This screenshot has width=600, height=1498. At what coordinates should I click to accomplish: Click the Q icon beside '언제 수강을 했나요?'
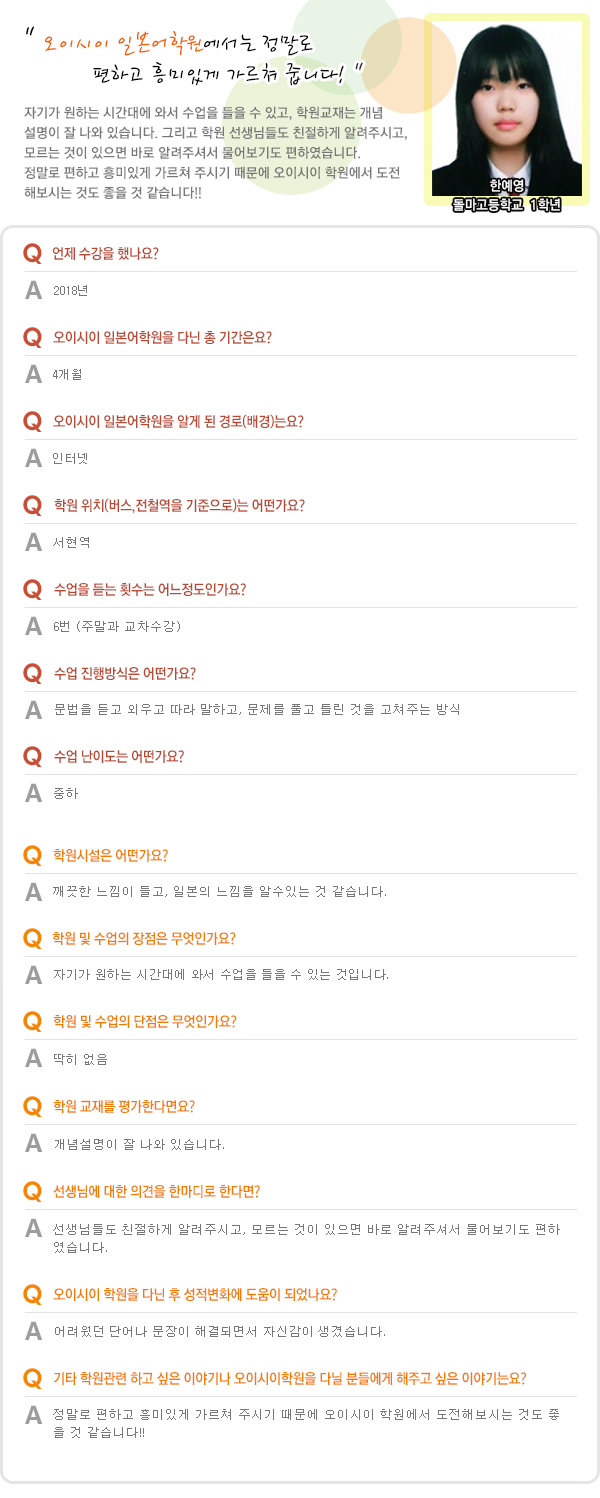[33, 254]
